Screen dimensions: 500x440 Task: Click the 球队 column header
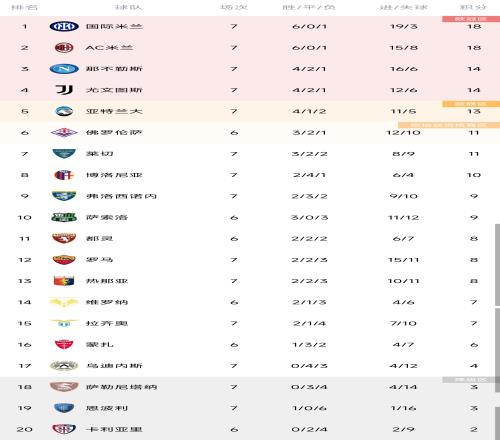pyautogui.click(x=129, y=7)
